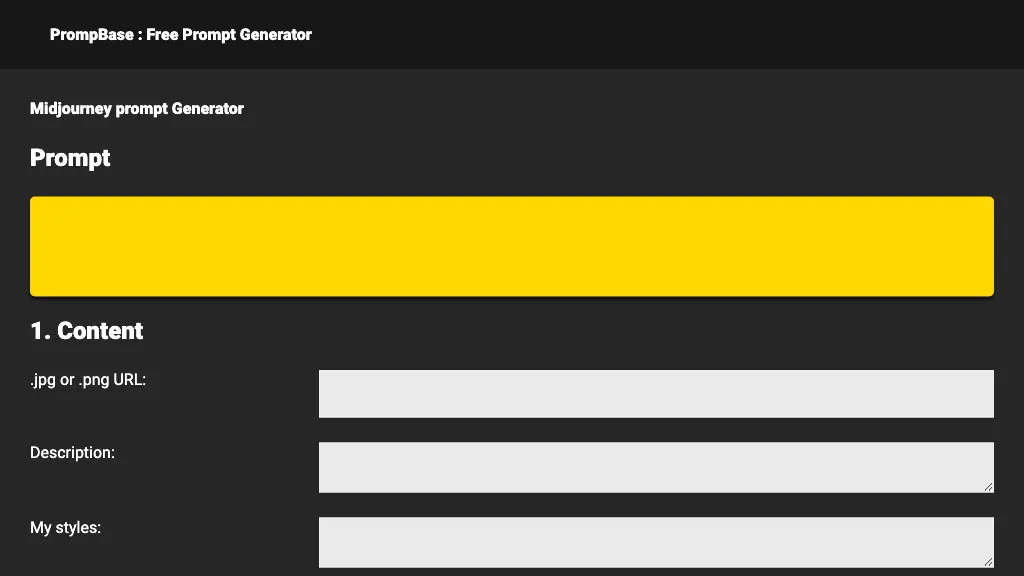Click into the Description text area

[x=656, y=467]
